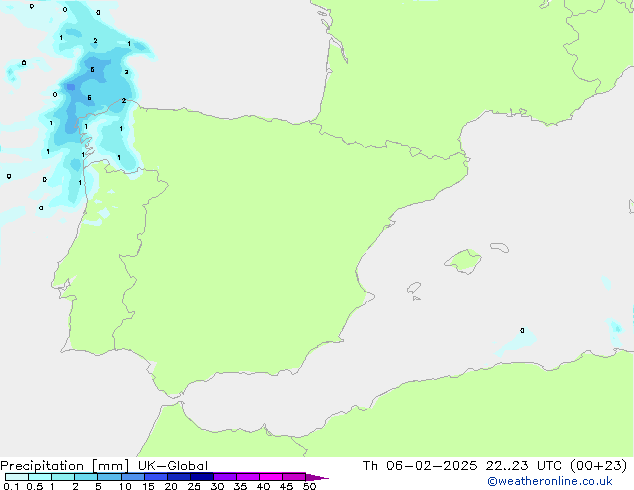Click the 0.1–0.5 mm legend swatch
Screen dimensions: 634x490
(17, 477)
